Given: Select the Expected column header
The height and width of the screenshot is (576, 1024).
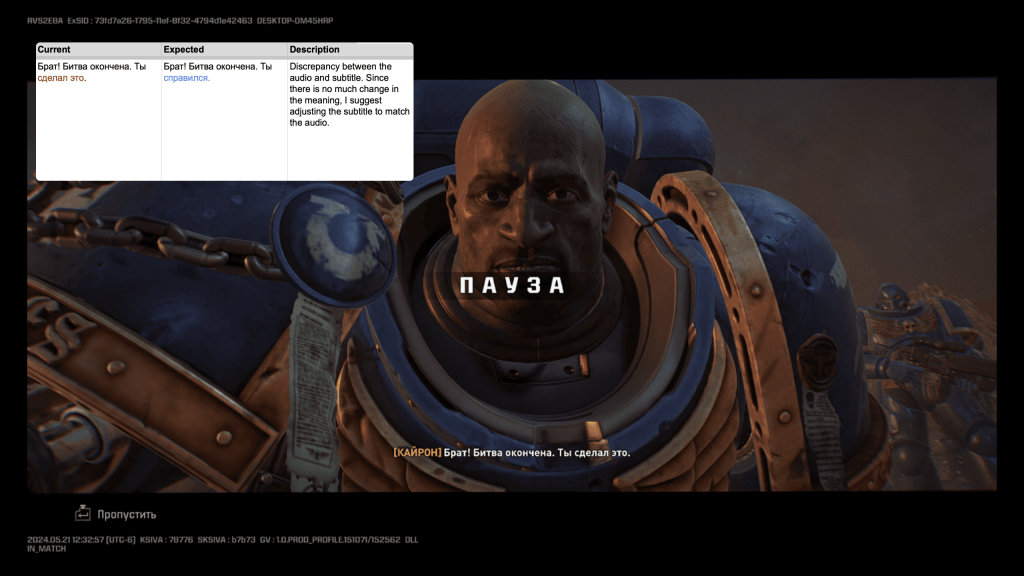Looking at the screenshot, I should [184, 49].
